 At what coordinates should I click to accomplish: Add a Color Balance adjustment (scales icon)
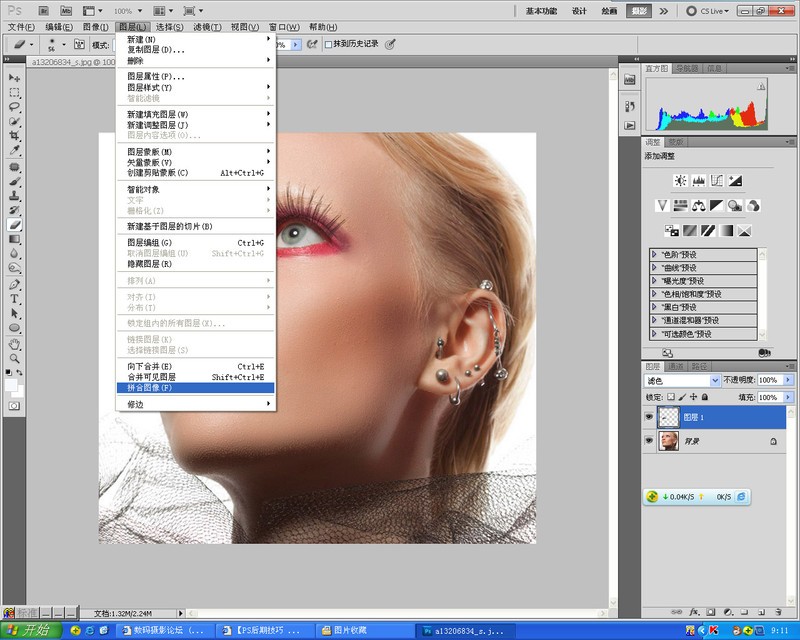point(698,206)
